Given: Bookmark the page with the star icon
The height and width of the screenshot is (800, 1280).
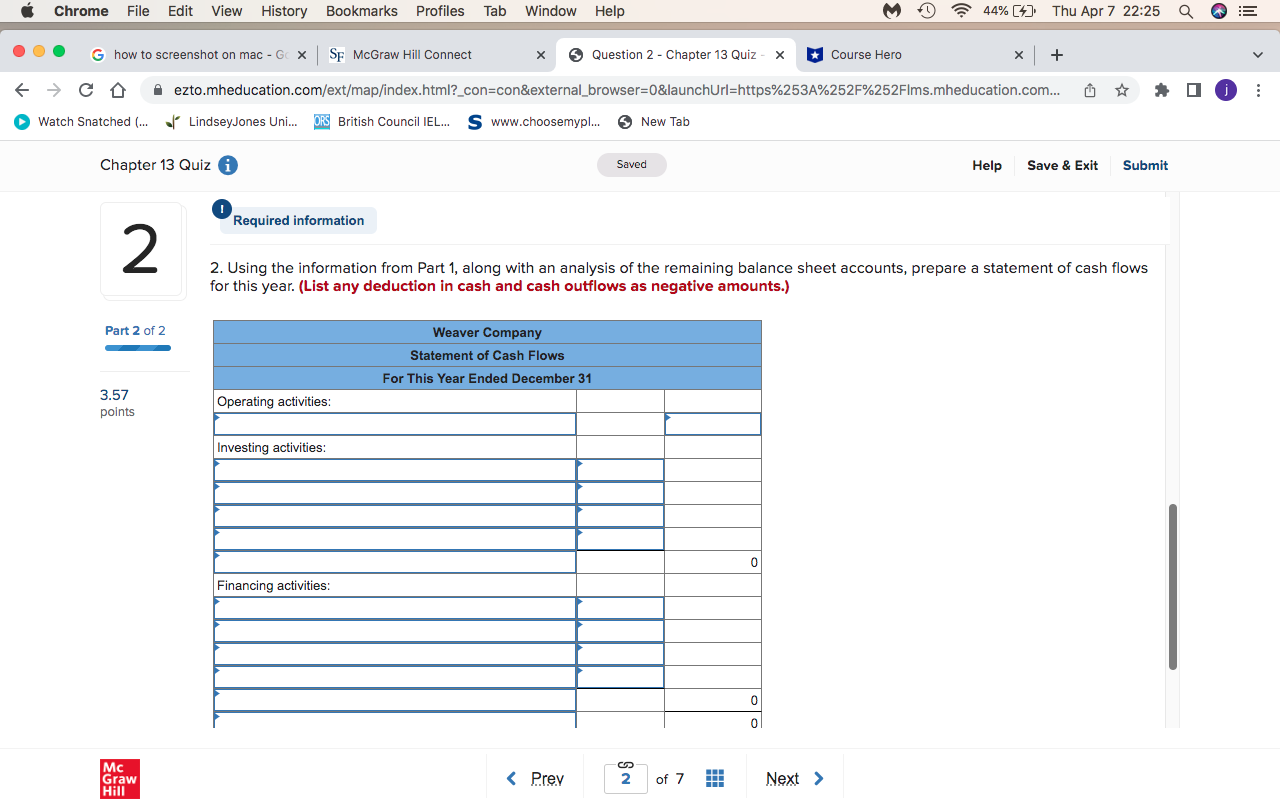Looking at the screenshot, I should tap(1121, 89).
